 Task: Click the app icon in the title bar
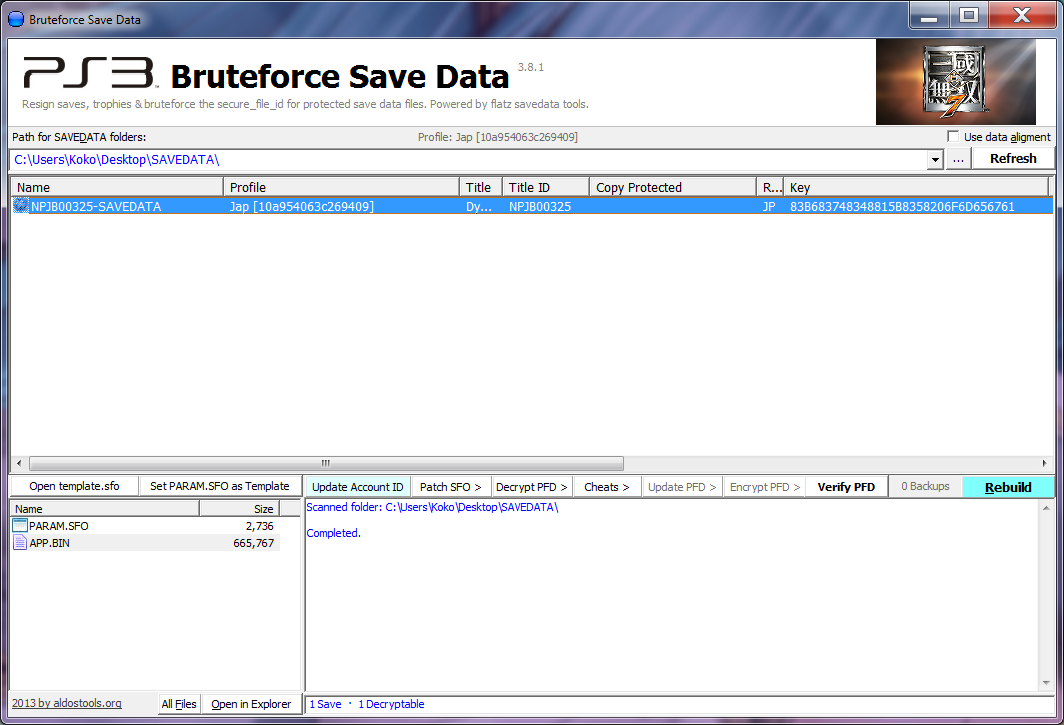pyautogui.click(x=15, y=19)
